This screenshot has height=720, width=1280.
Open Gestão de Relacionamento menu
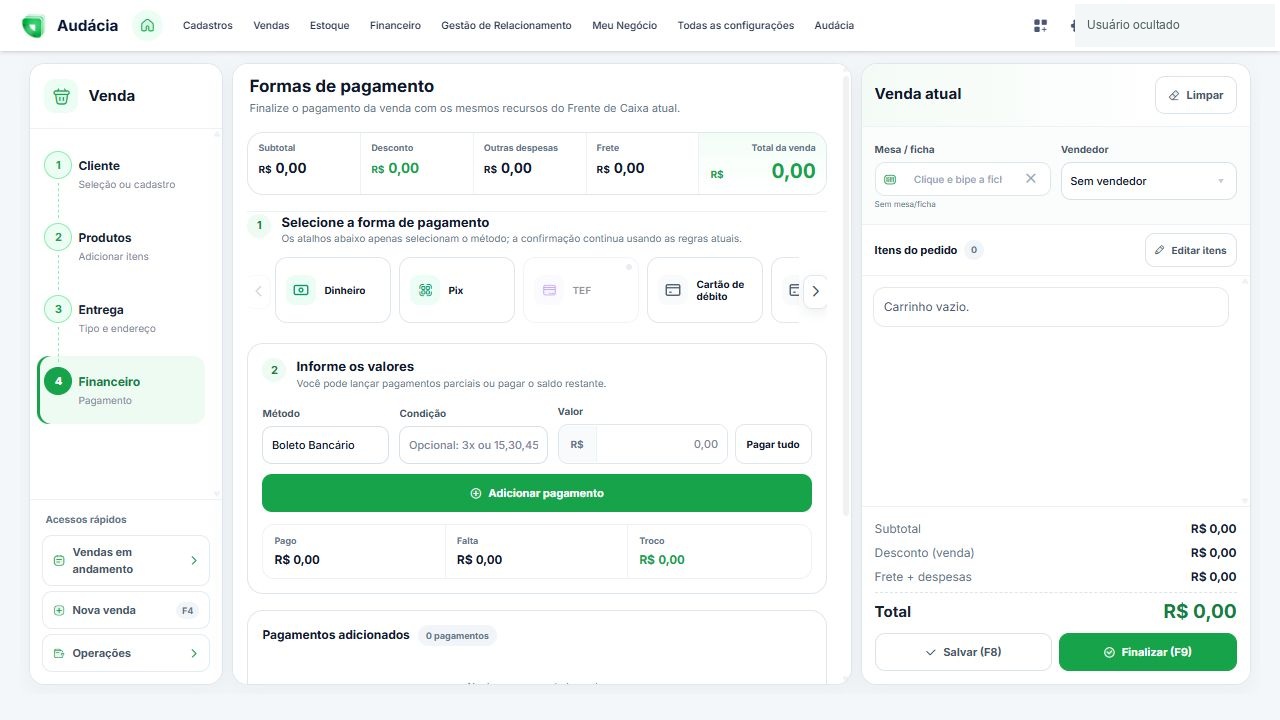click(506, 26)
